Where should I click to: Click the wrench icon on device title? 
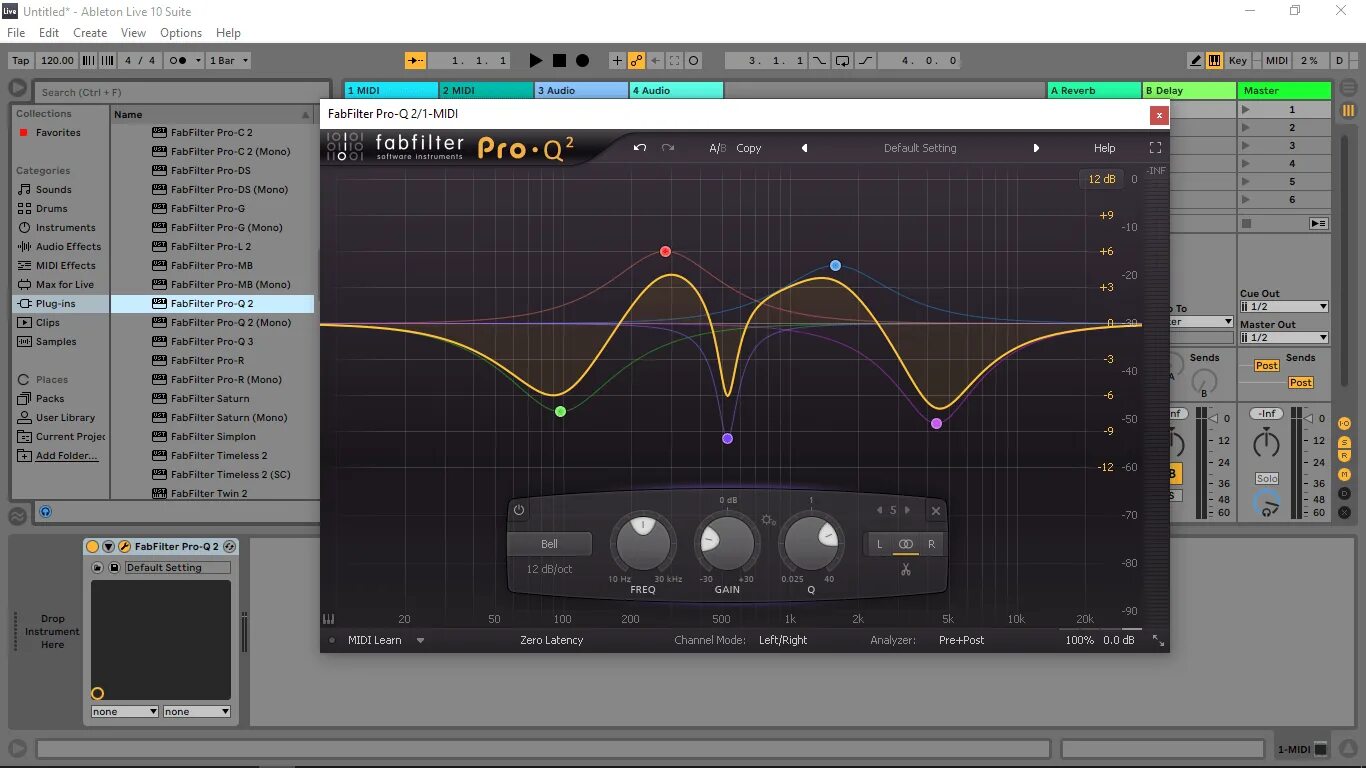[x=124, y=546]
